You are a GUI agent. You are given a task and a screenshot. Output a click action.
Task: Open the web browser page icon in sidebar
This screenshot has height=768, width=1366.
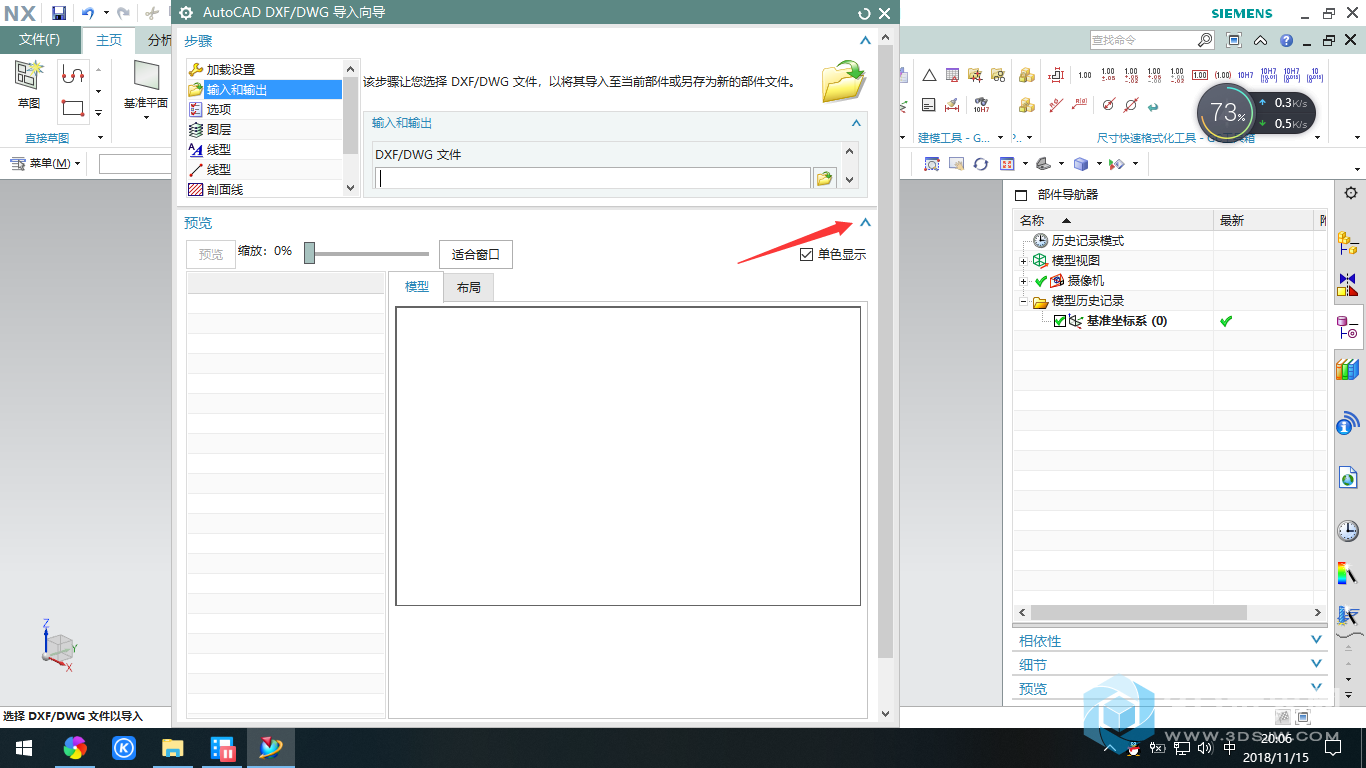[1348, 477]
